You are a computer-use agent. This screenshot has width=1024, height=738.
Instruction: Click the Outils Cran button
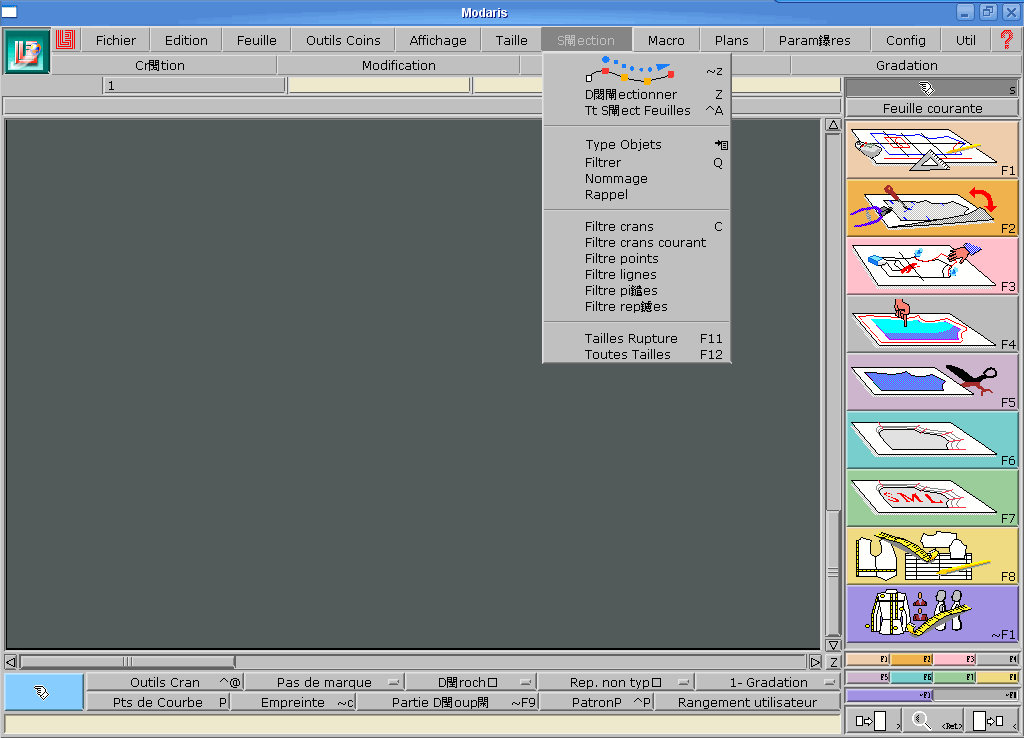(x=165, y=682)
